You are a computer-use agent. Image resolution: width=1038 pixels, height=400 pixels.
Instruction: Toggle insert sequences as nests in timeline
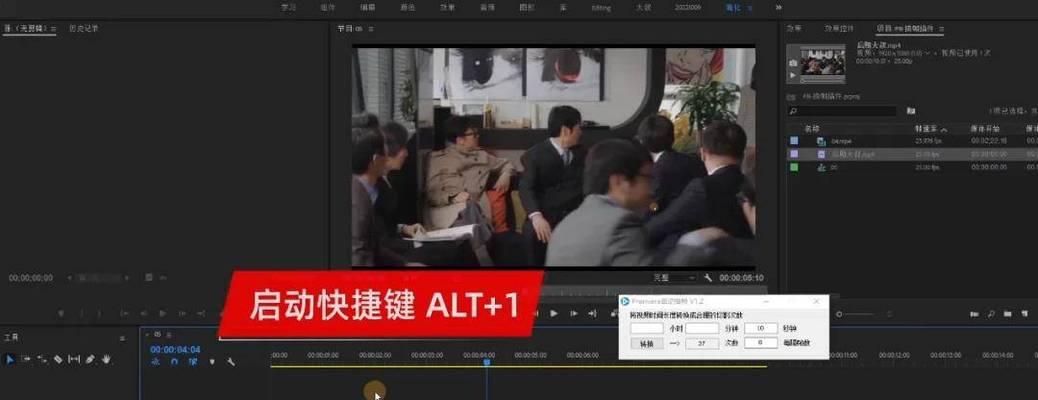tap(156, 362)
